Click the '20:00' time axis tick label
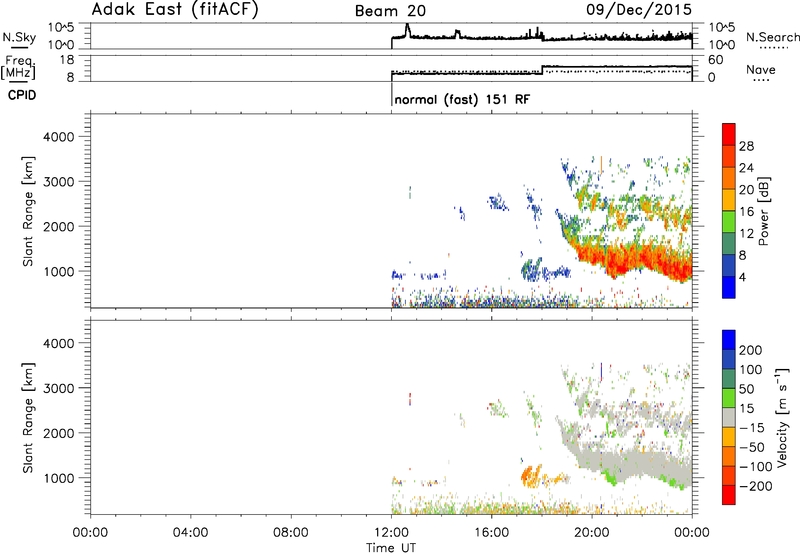The height and width of the screenshot is (554, 800). 592,533
